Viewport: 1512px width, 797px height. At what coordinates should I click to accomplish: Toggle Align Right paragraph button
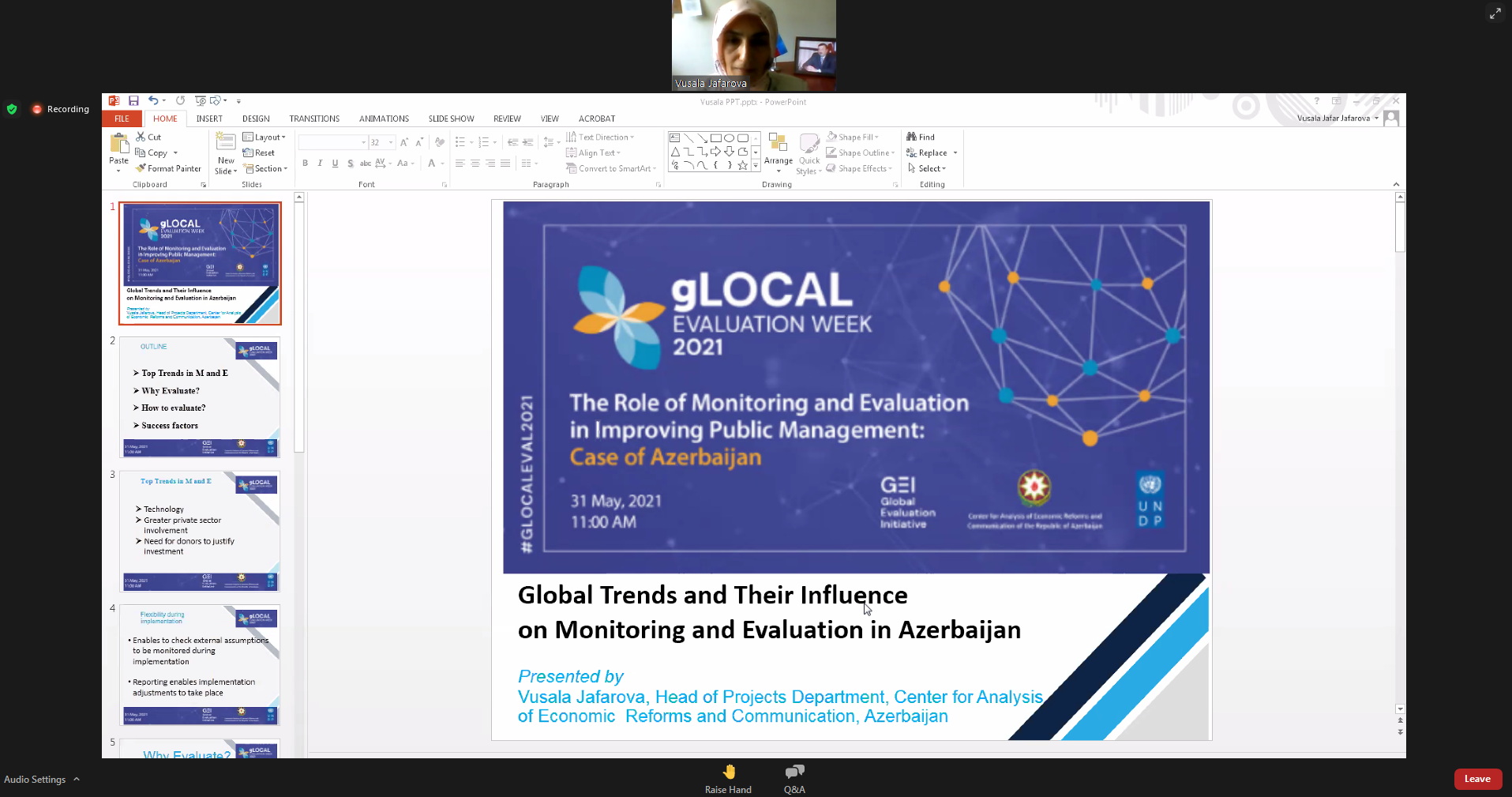(490, 164)
